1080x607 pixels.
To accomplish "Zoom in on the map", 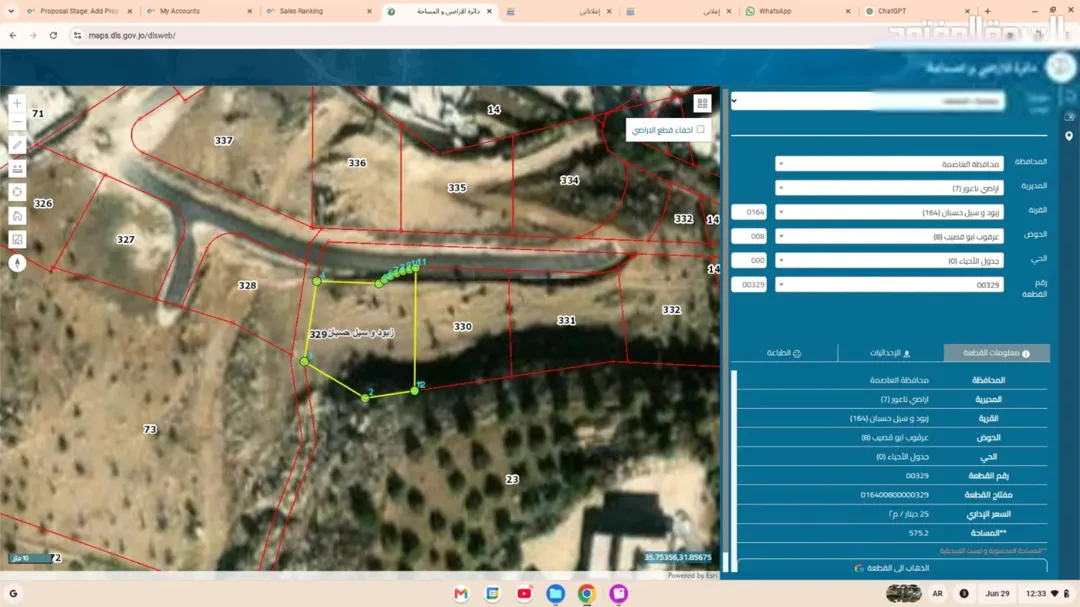I will 17,103.
